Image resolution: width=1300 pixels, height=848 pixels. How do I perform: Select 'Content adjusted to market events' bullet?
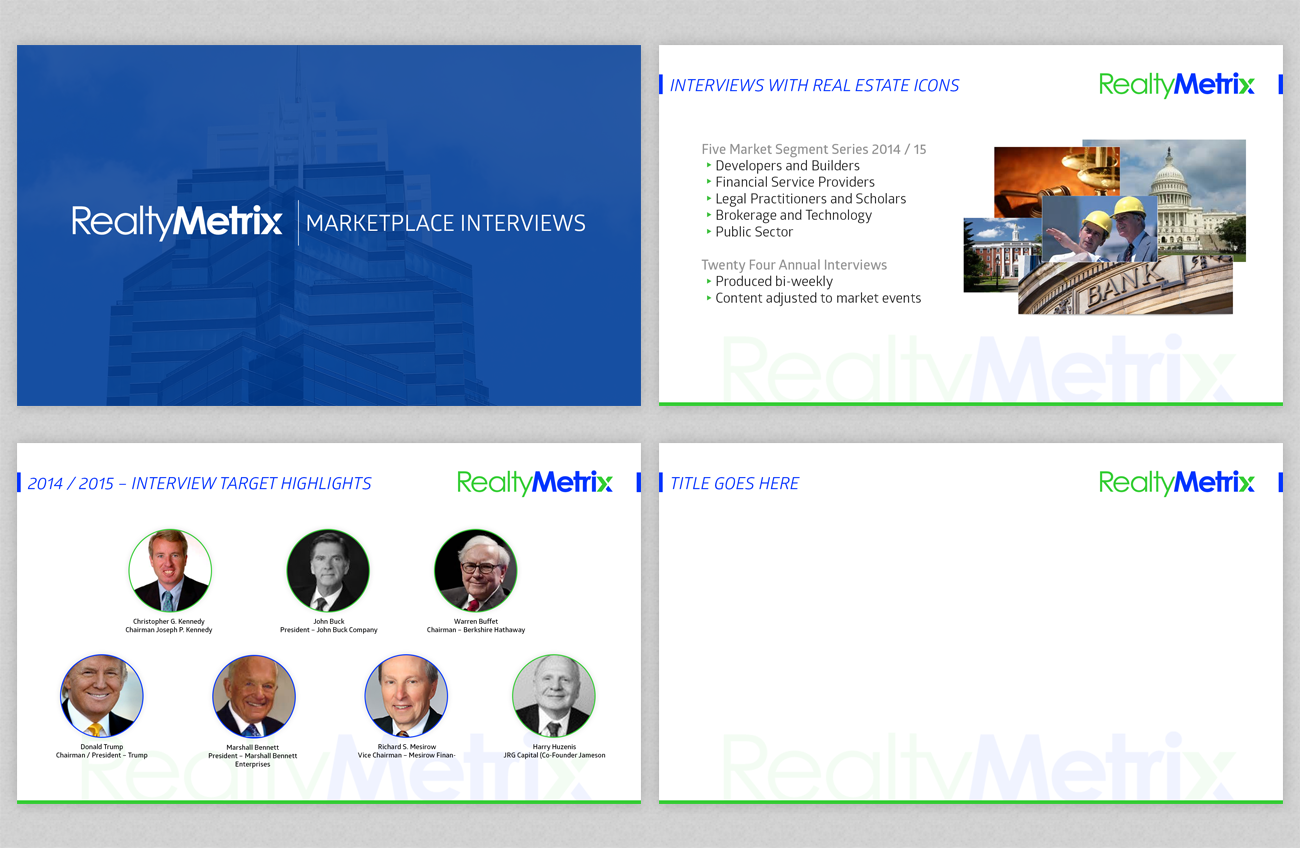[x=818, y=298]
